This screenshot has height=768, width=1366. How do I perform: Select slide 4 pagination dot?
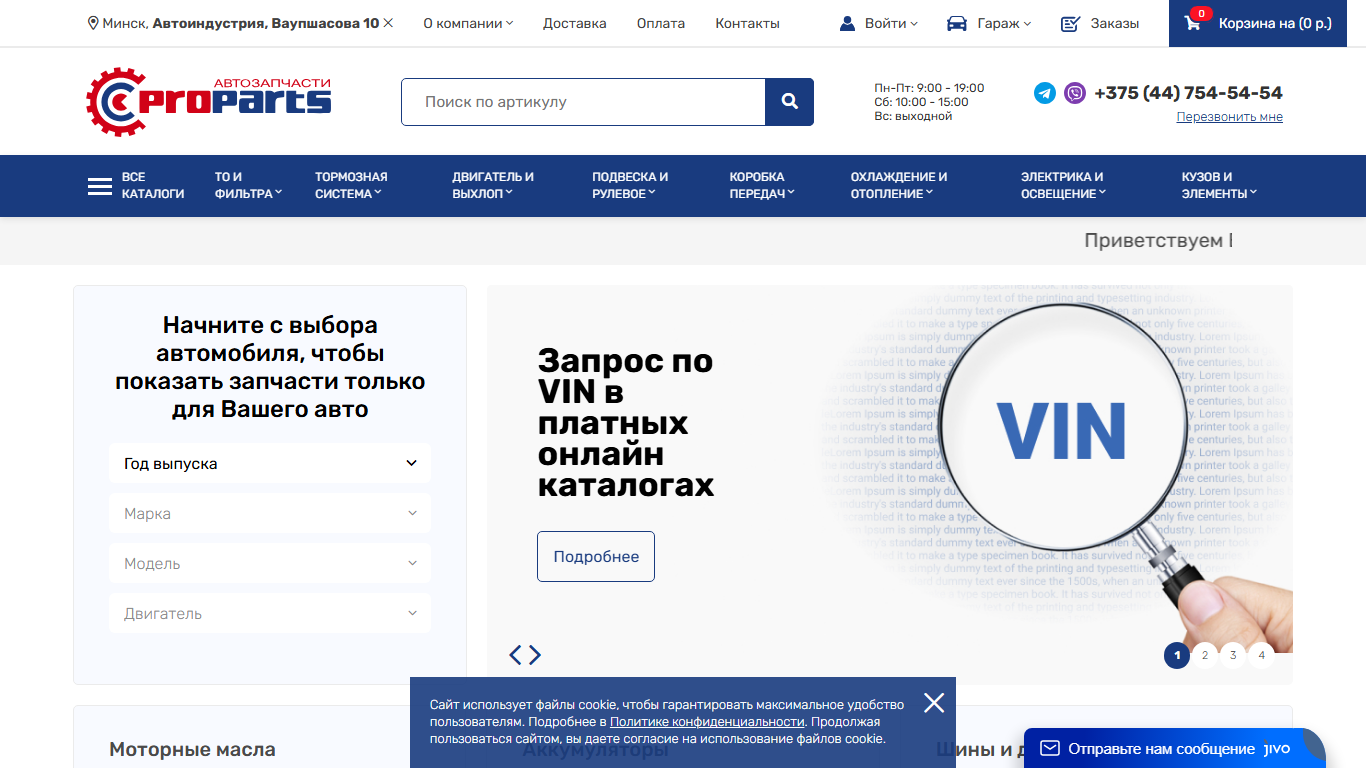[1261, 656]
